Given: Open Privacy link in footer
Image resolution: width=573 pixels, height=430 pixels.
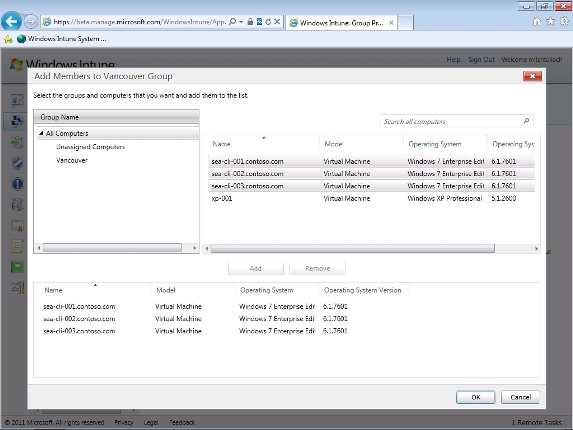Looking at the screenshot, I should coord(124,422).
